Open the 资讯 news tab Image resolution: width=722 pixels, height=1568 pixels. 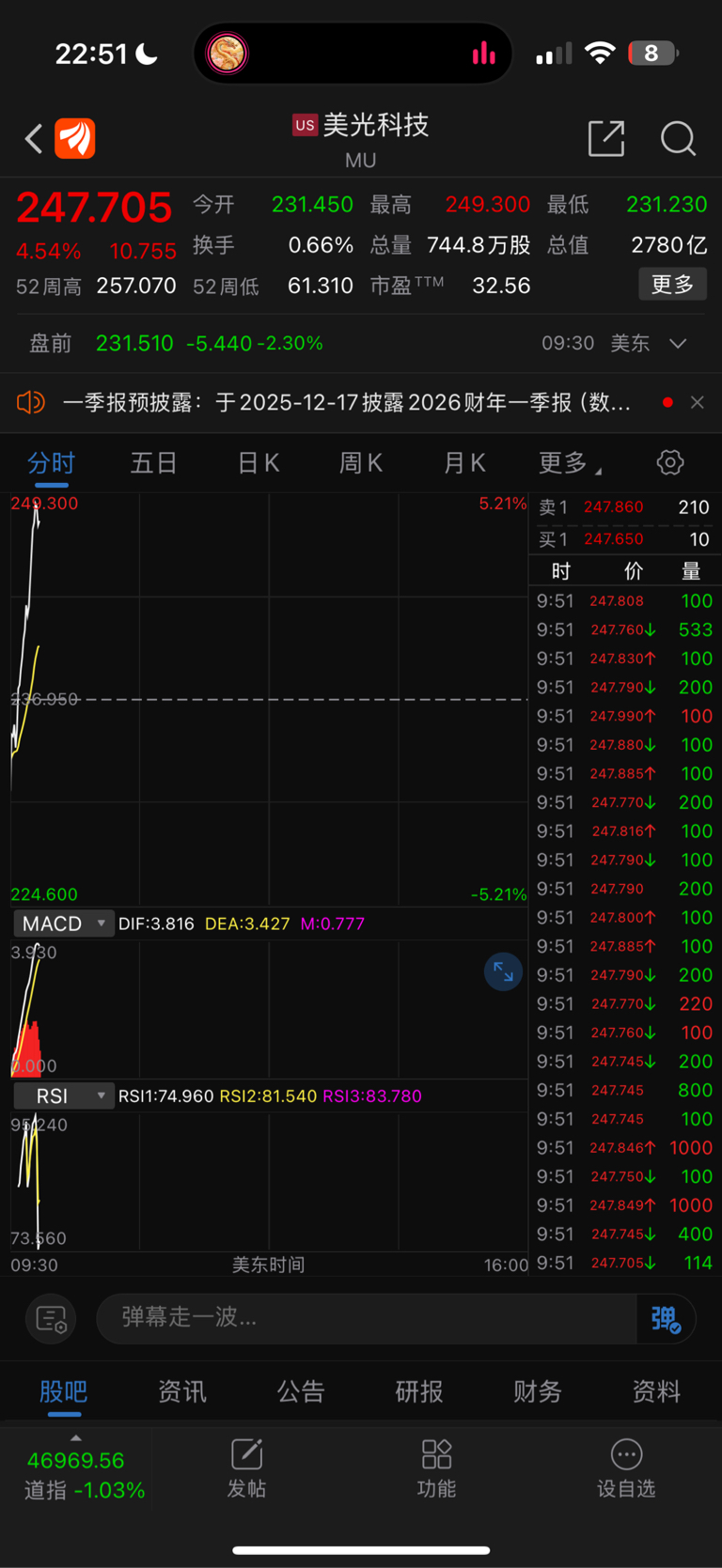pyautogui.click(x=182, y=1391)
